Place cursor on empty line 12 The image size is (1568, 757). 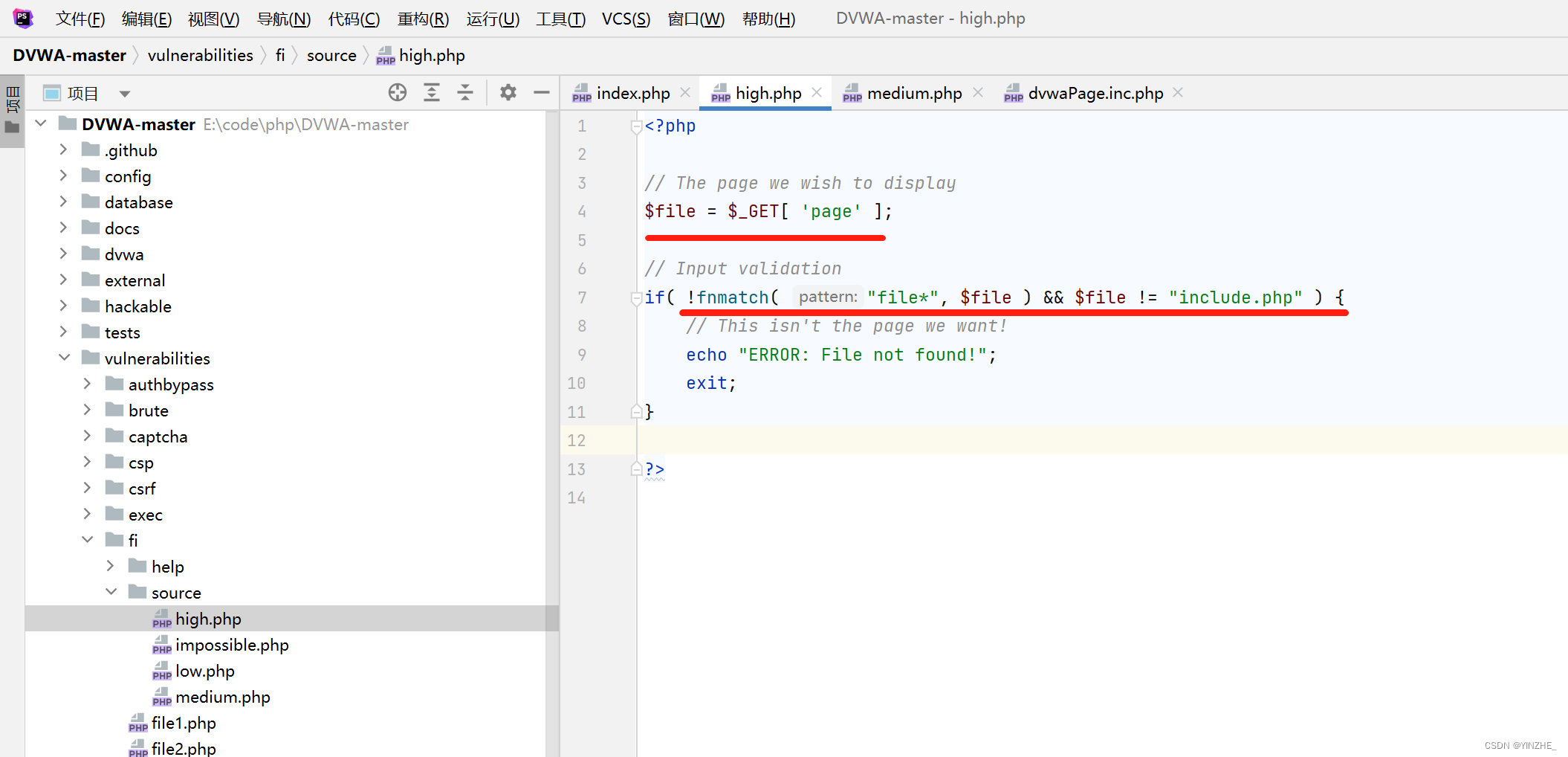coord(1101,440)
